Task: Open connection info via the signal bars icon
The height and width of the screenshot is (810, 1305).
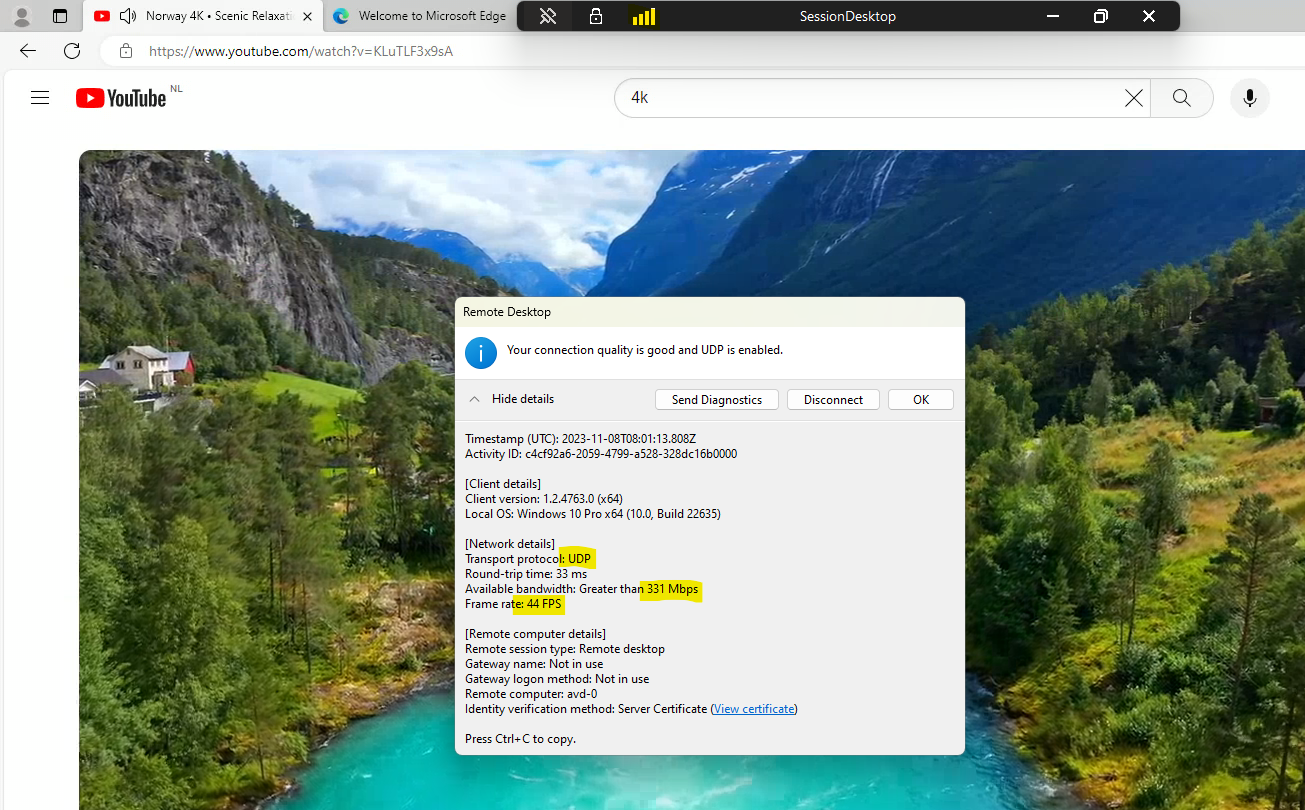Action: (x=644, y=16)
